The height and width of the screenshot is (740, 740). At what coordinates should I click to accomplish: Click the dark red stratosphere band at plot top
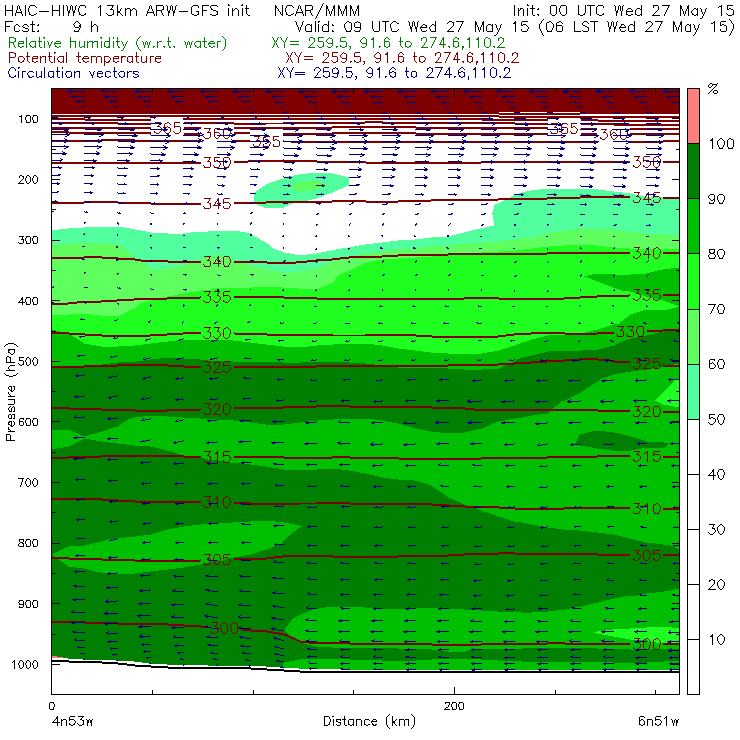click(365, 101)
